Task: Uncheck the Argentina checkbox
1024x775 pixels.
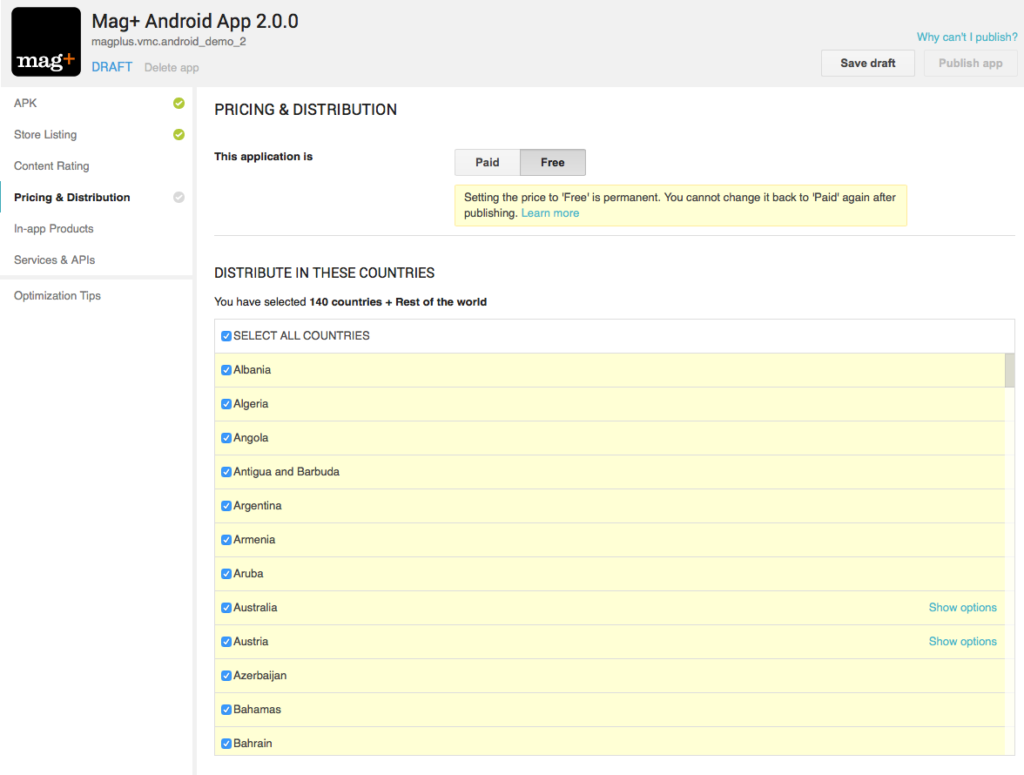Action: pyautogui.click(x=226, y=505)
